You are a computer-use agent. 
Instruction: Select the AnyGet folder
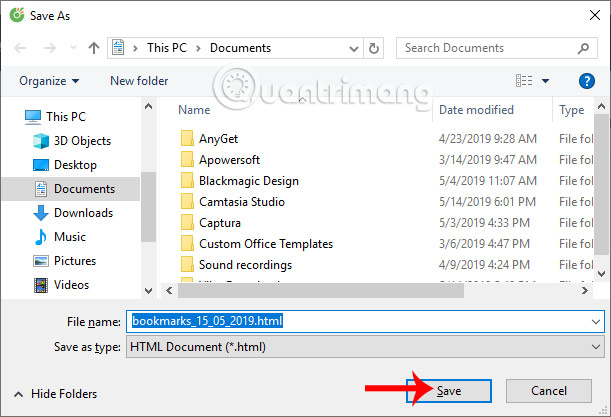(218, 139)
